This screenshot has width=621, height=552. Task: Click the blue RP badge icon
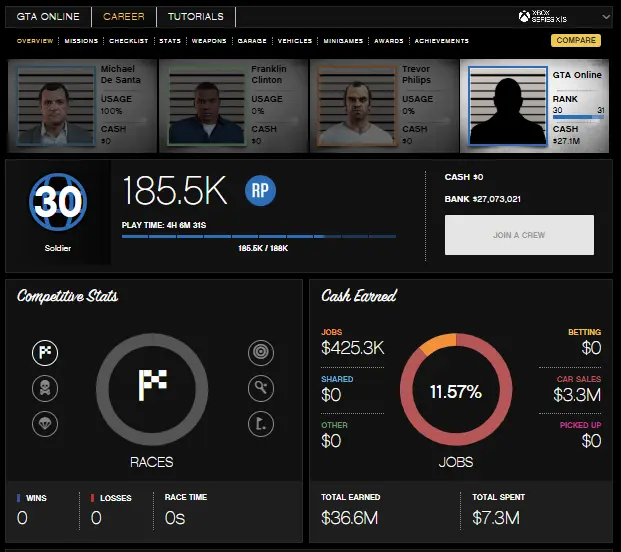click(x=260, y=190)
